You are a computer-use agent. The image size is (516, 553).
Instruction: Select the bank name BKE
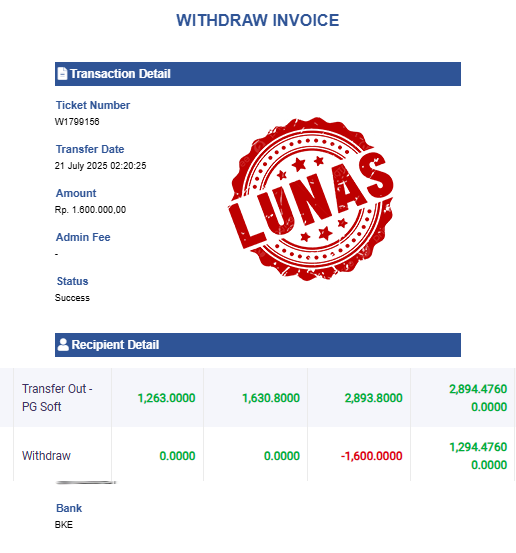coord(64,525)
